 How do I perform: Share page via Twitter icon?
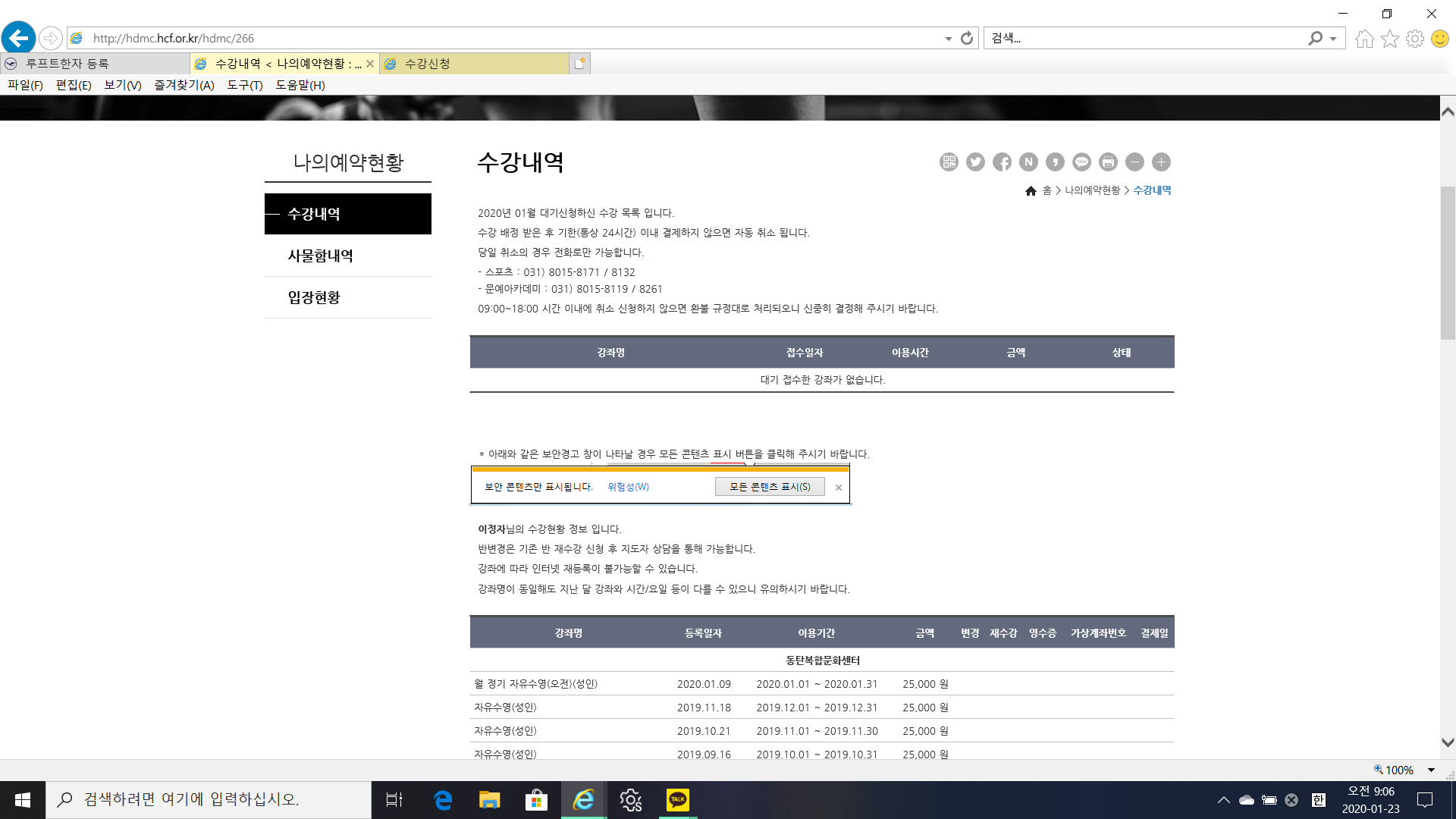(x=975, y=162)
